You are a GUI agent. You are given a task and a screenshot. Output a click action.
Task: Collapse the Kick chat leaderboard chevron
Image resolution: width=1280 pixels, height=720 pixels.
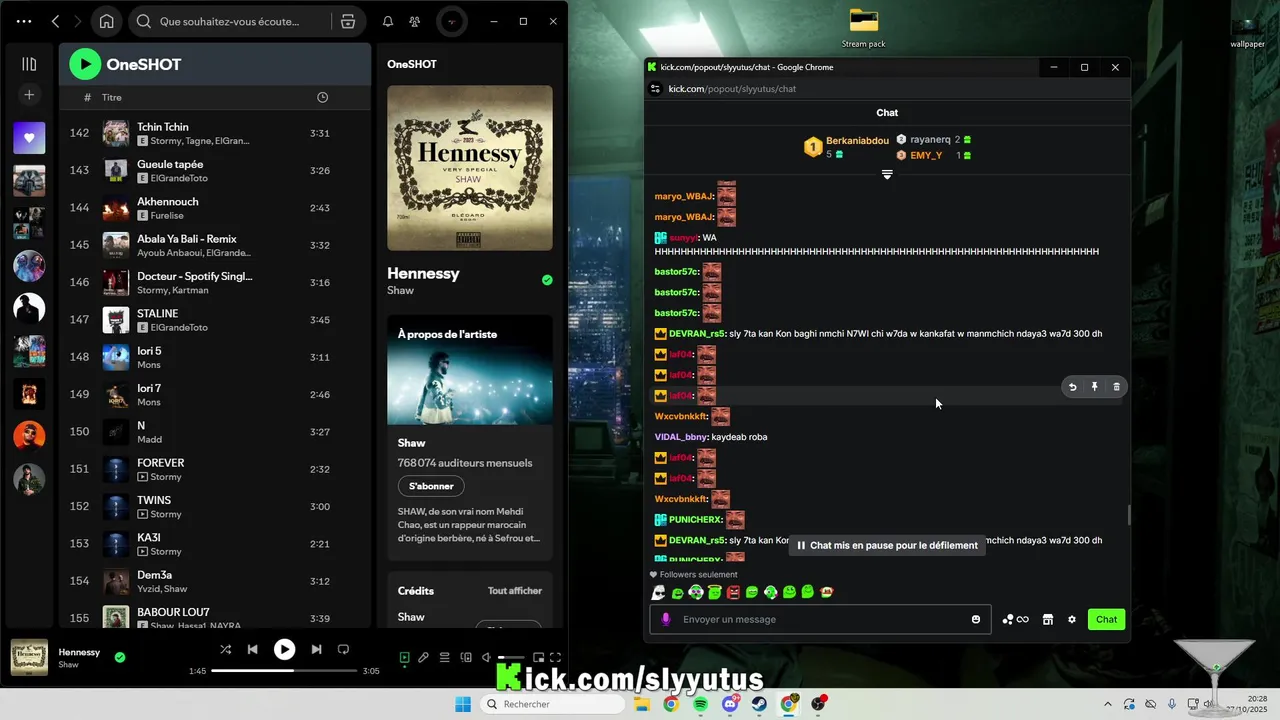click(887, 175)
